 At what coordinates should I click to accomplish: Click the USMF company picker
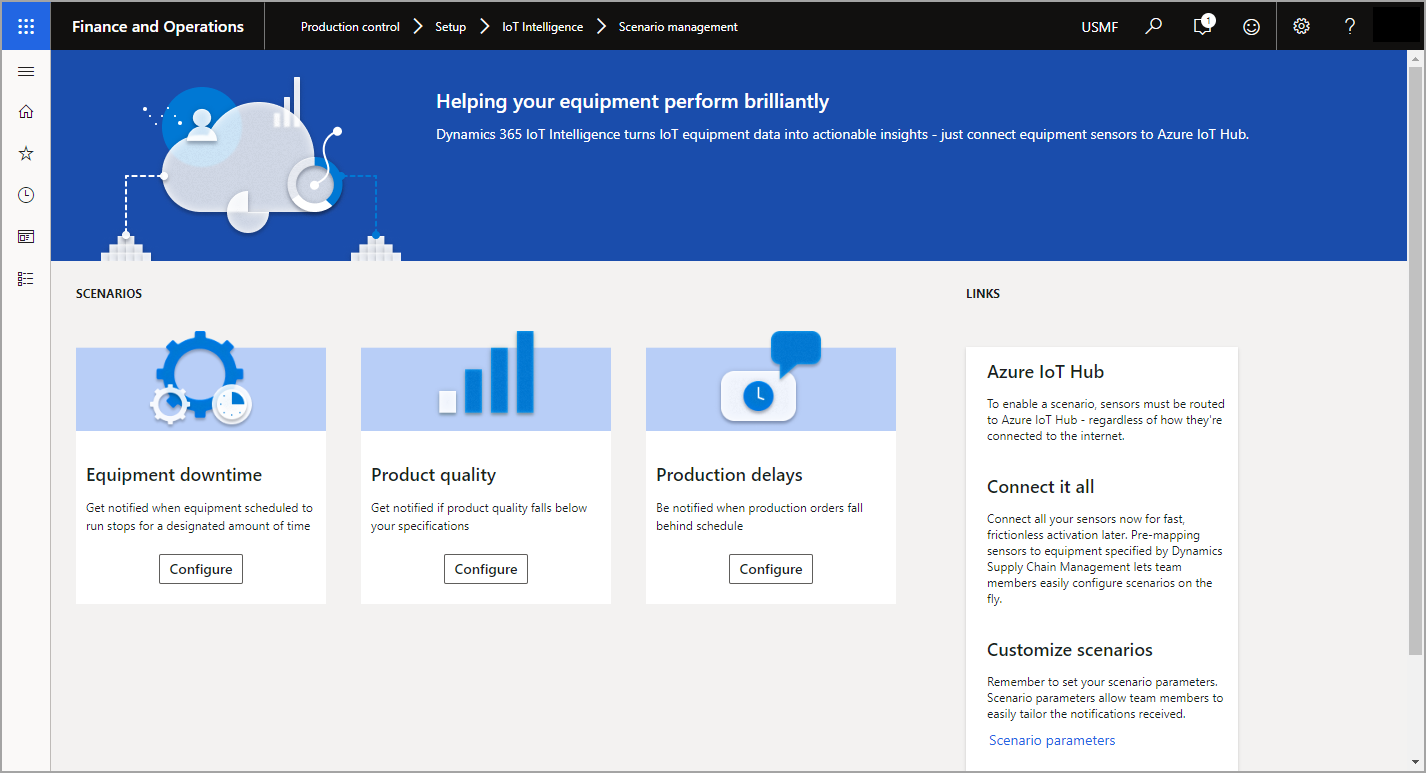1100,27
